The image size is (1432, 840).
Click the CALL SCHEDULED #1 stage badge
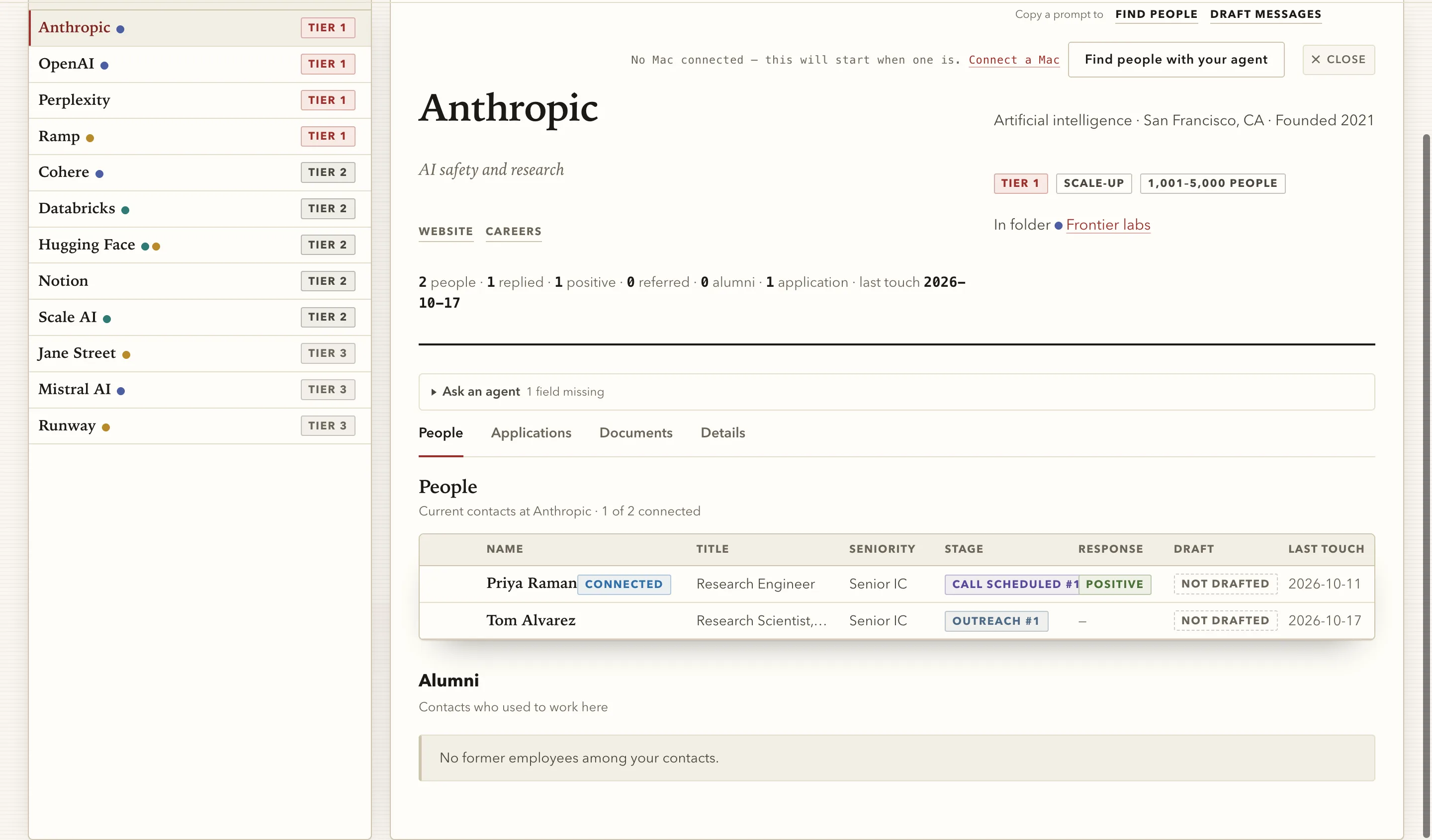[x=1011, y=585]
